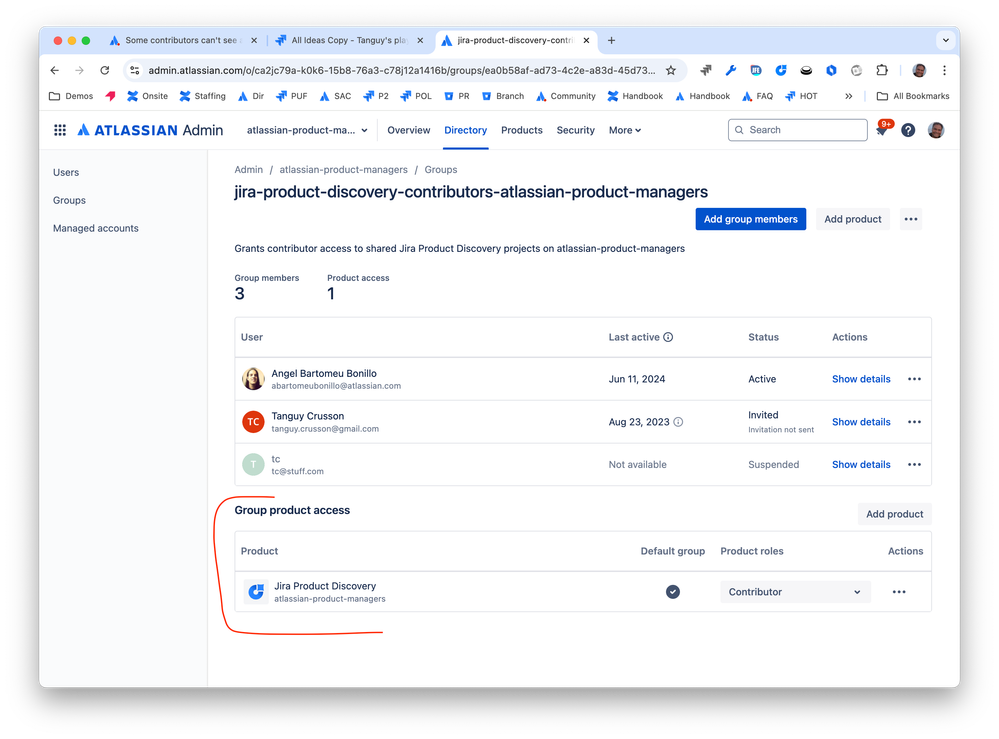Expand the Contributor product role dropdown

click(794, 592)
